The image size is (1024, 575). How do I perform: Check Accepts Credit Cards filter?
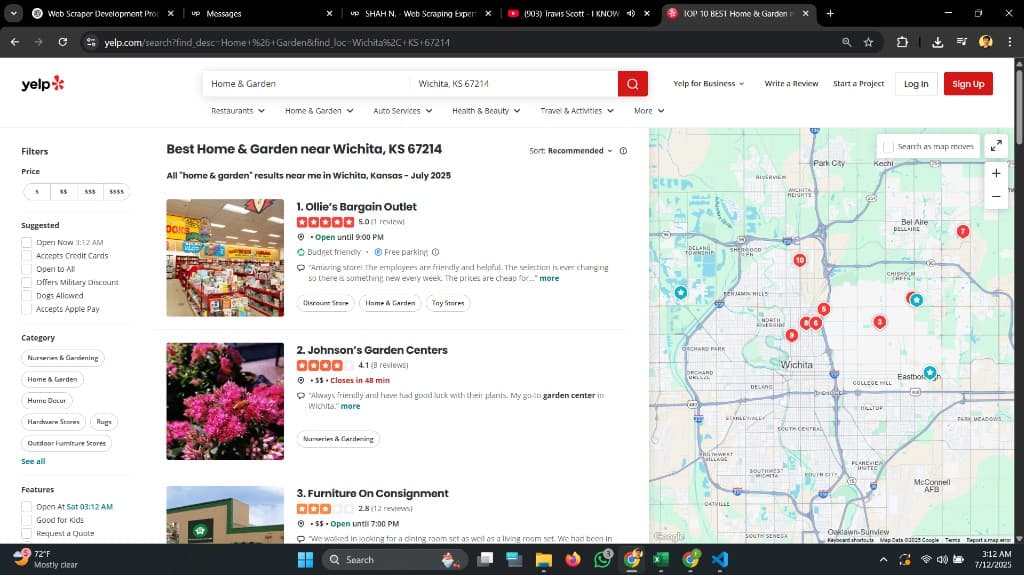[26, 256]
